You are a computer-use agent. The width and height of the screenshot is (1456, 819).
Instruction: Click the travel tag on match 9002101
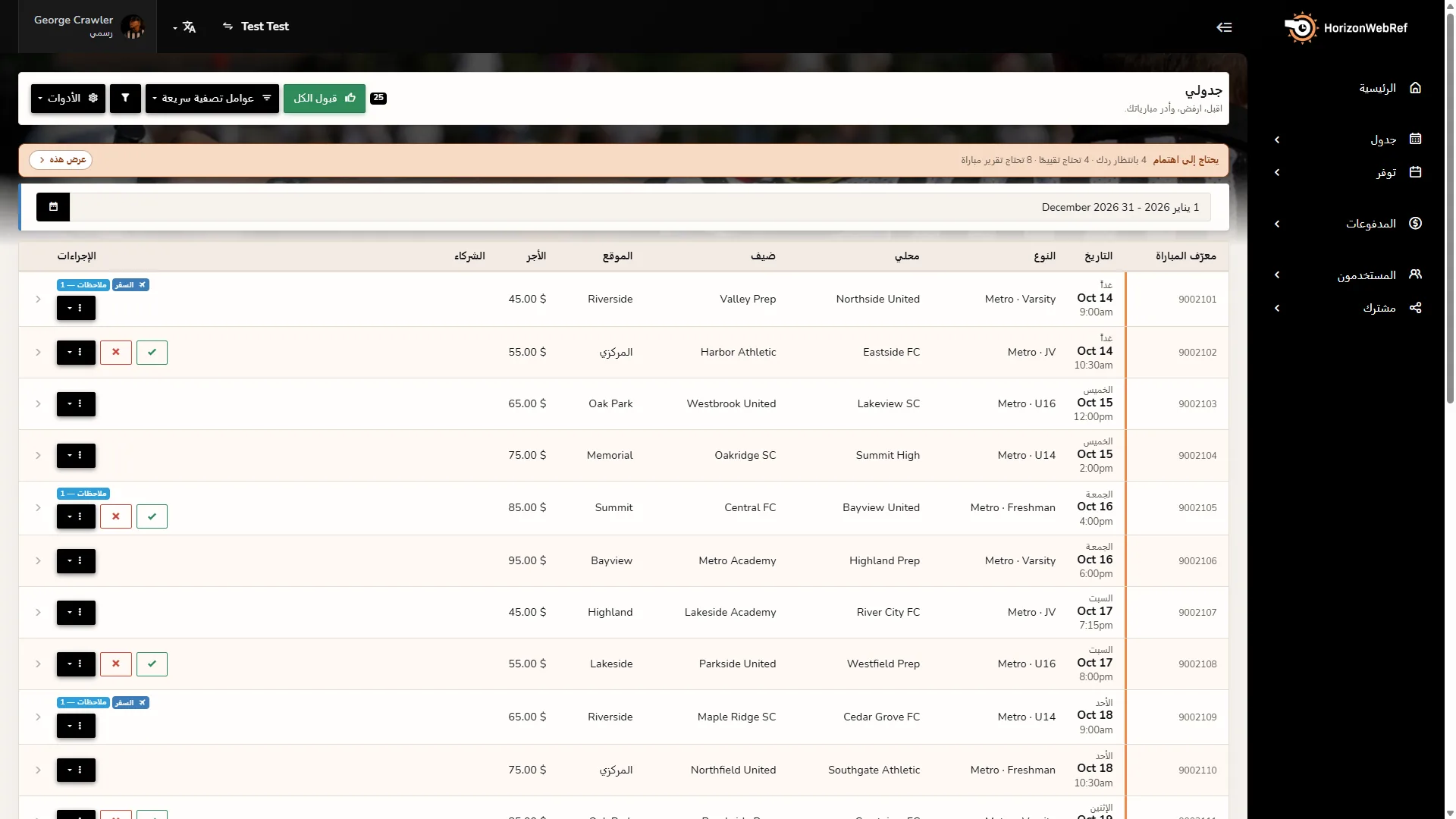(x=130, y=285)
